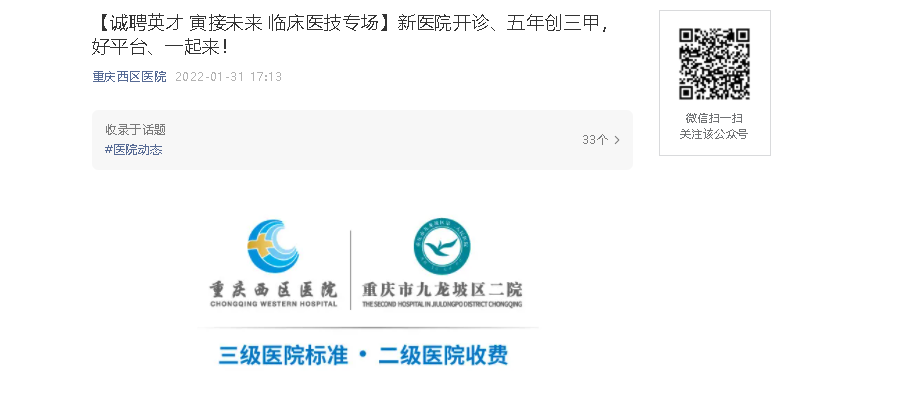Click the 重庆市九龙坡区二院 logo text
The height and width of the screenshot is (417, 907).
pyautogui.click(x=442, y=289)
